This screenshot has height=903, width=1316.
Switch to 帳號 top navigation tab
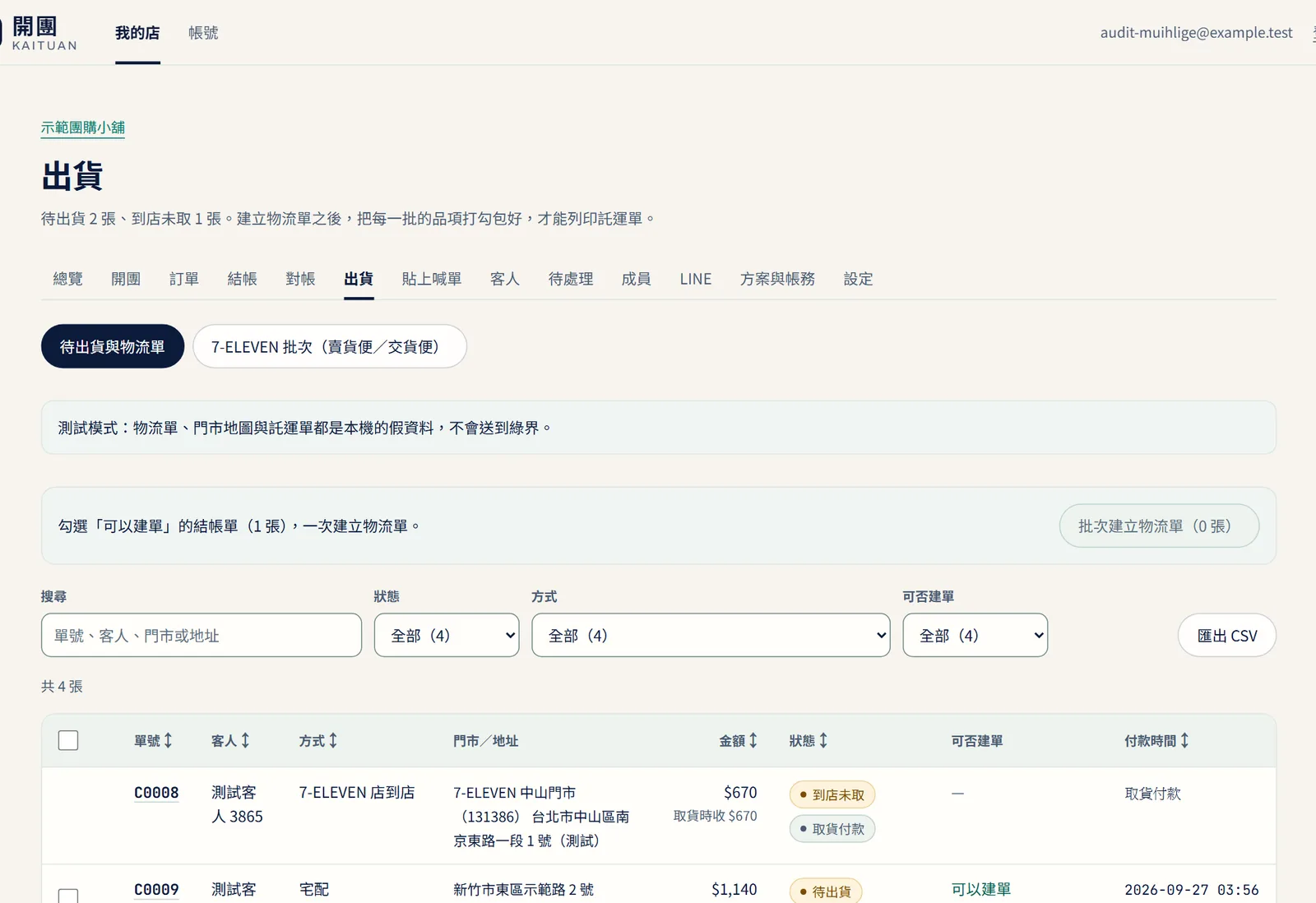coord(203,33)
